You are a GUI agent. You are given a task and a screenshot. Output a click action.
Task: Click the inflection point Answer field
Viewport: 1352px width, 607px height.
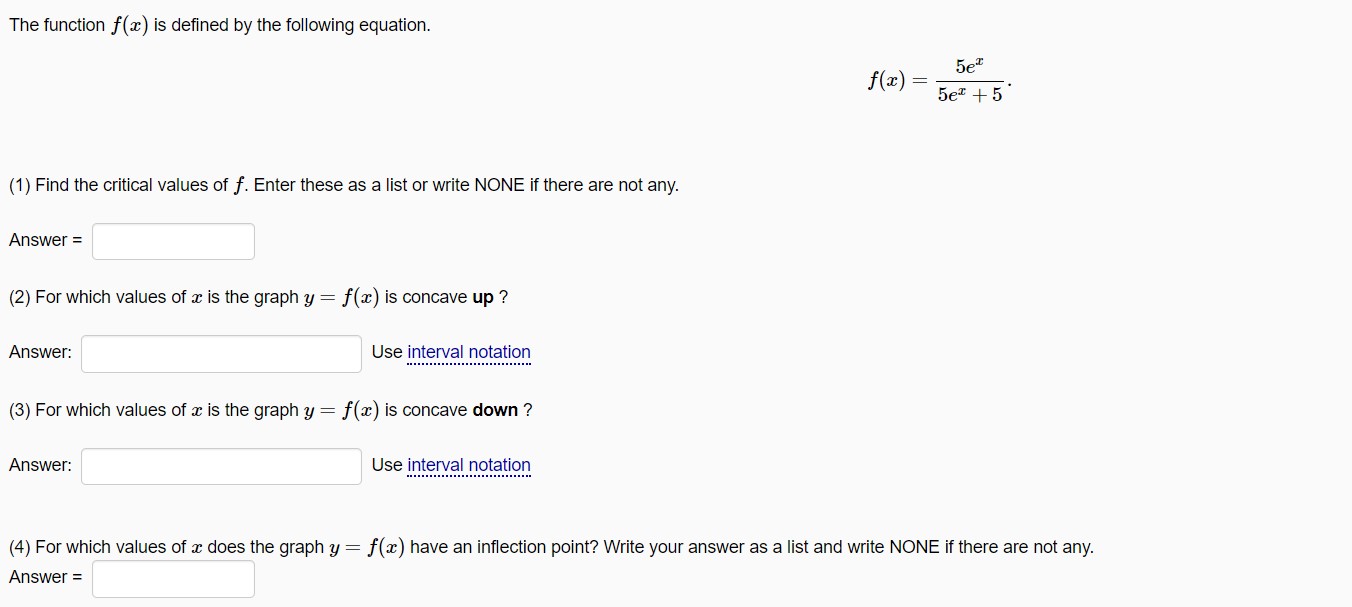172,578
